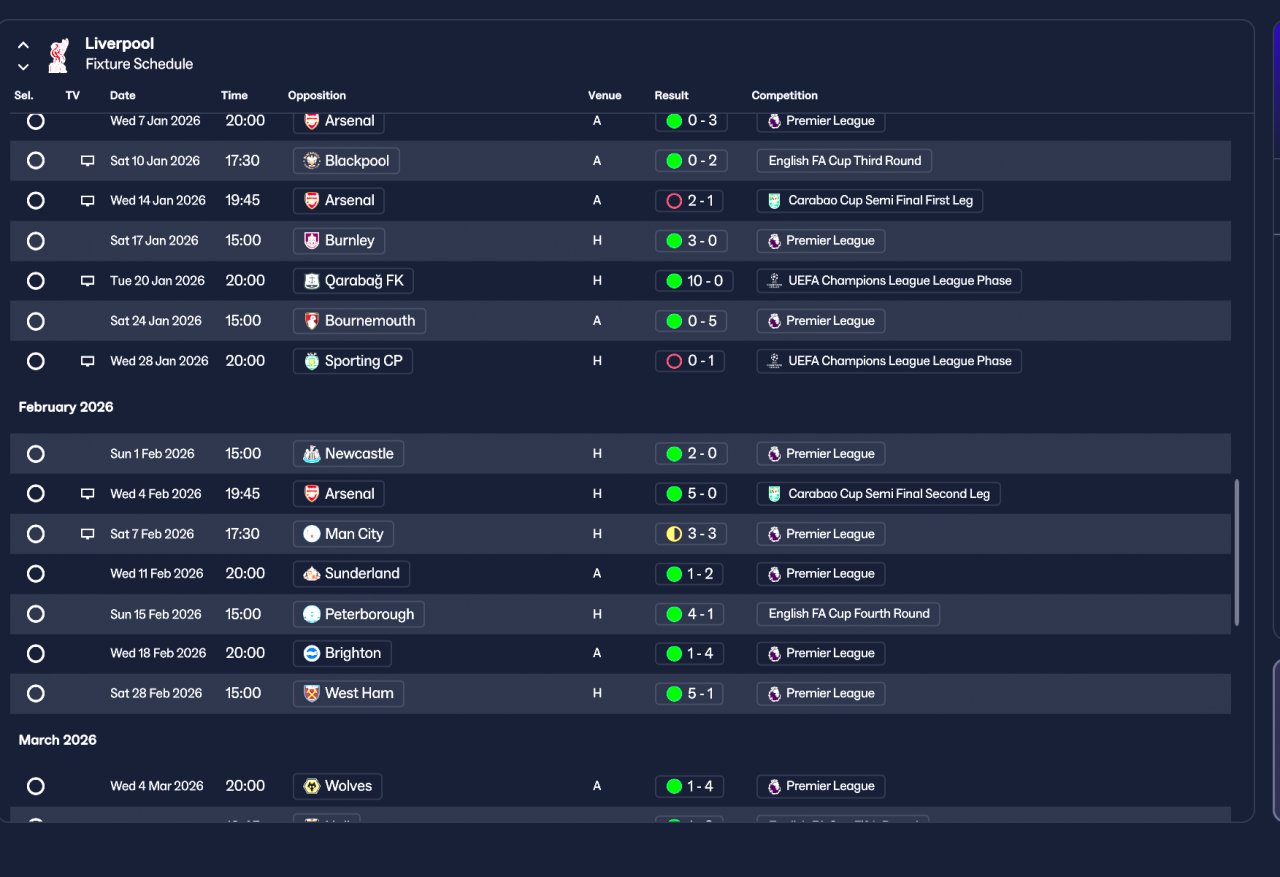Image resolution: width=1280 pixels, height=877 pixels.
Task: Sort by the Competition column header
Action: point(785,96)
